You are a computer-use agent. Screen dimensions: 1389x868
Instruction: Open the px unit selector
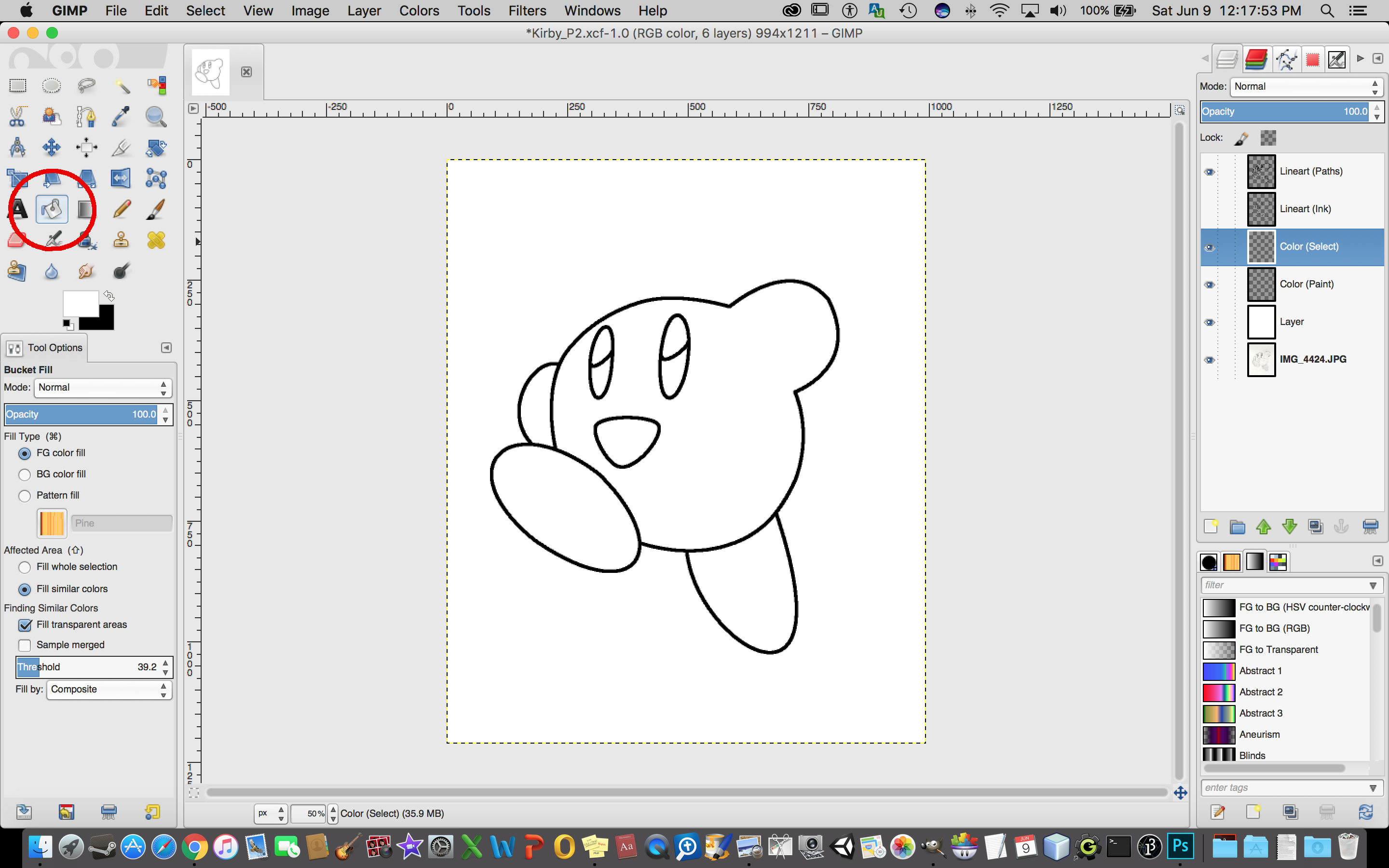[x=271, y=814]
